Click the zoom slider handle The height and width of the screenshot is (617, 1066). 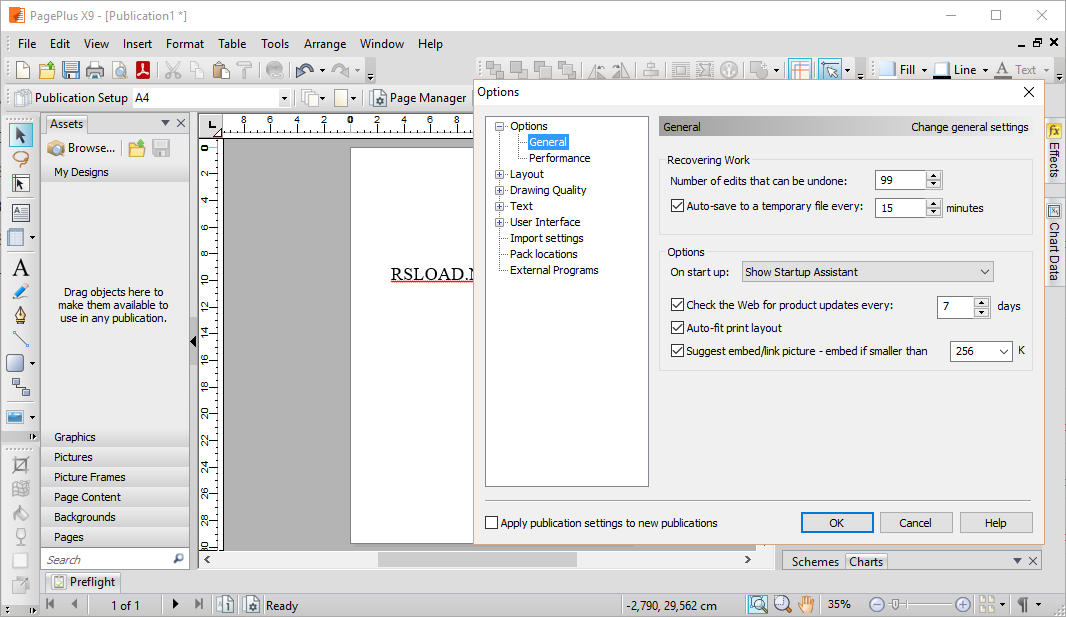pos(896,604)
